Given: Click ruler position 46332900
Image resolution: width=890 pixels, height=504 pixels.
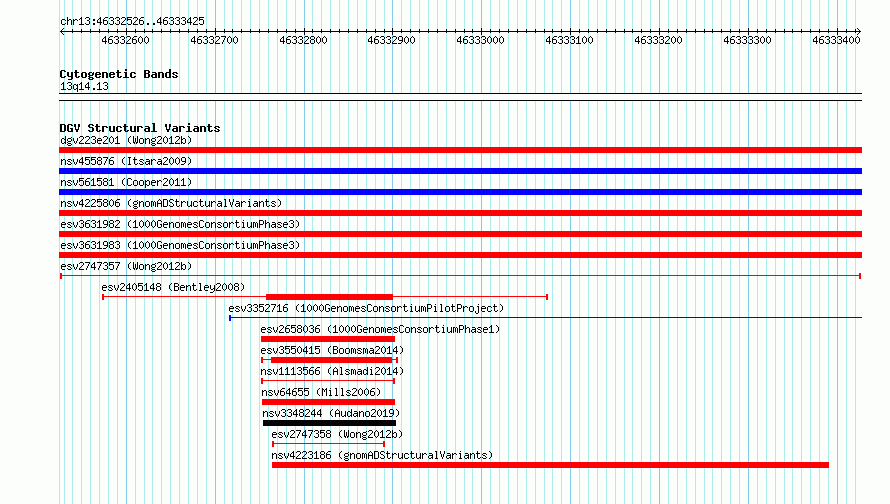Looking at the screenshot, I should 392,40.
